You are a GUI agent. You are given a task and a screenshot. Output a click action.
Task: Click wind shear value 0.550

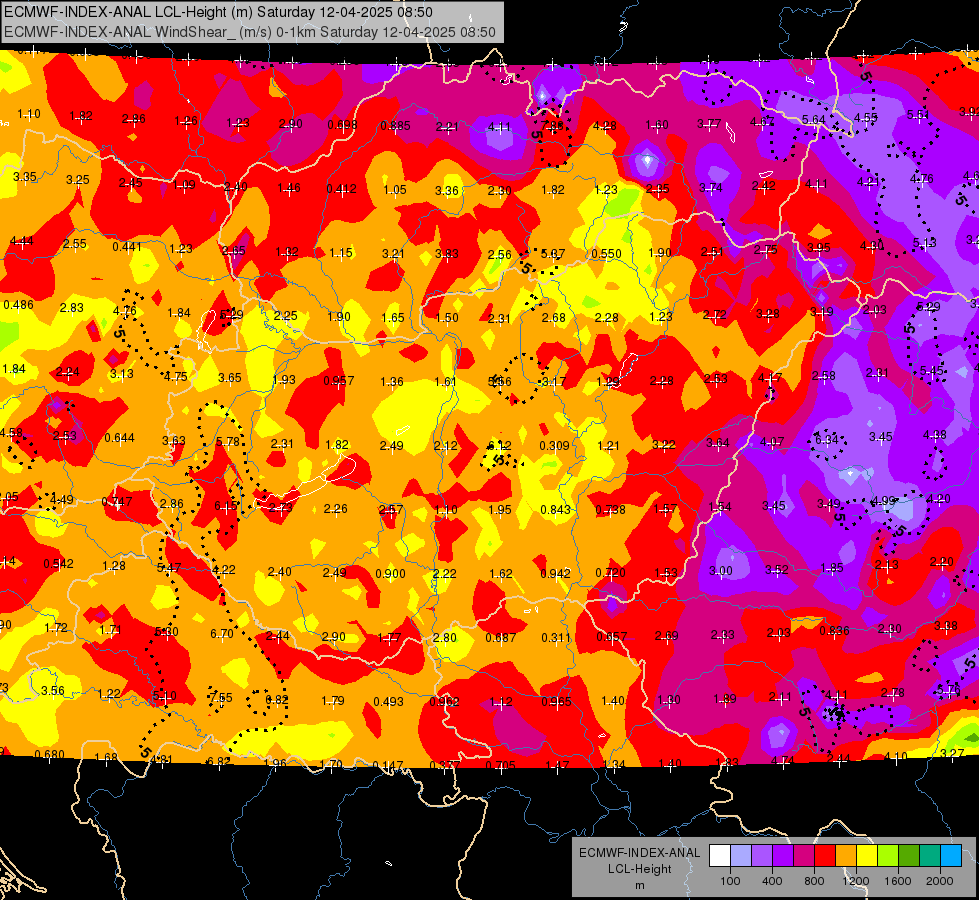tap(606, 254)
